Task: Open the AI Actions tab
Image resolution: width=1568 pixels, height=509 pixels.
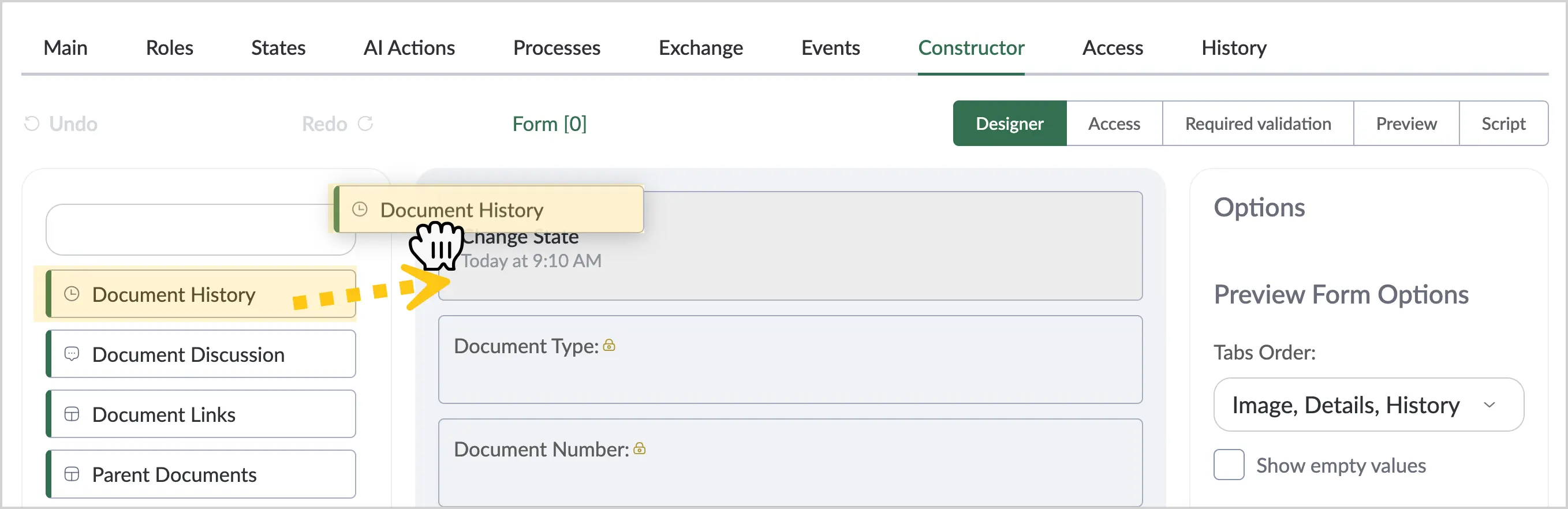Action: click(x=409, y=47)
